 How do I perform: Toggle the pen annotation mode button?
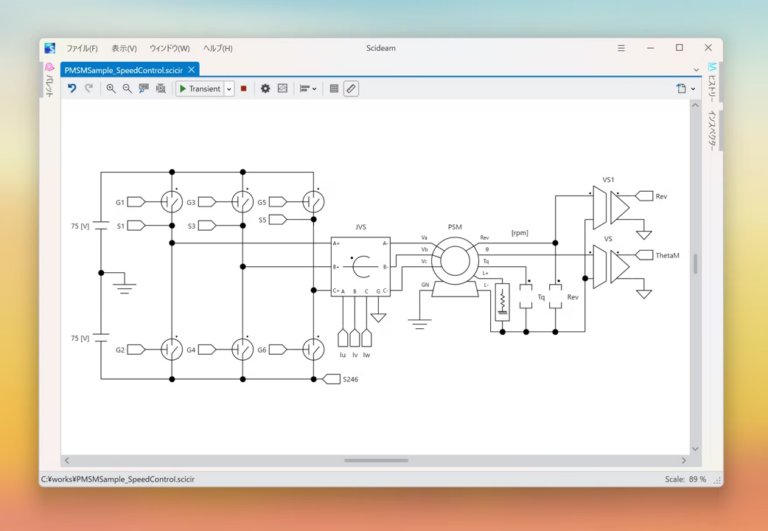pyautogui.click(x=350, y=88)
